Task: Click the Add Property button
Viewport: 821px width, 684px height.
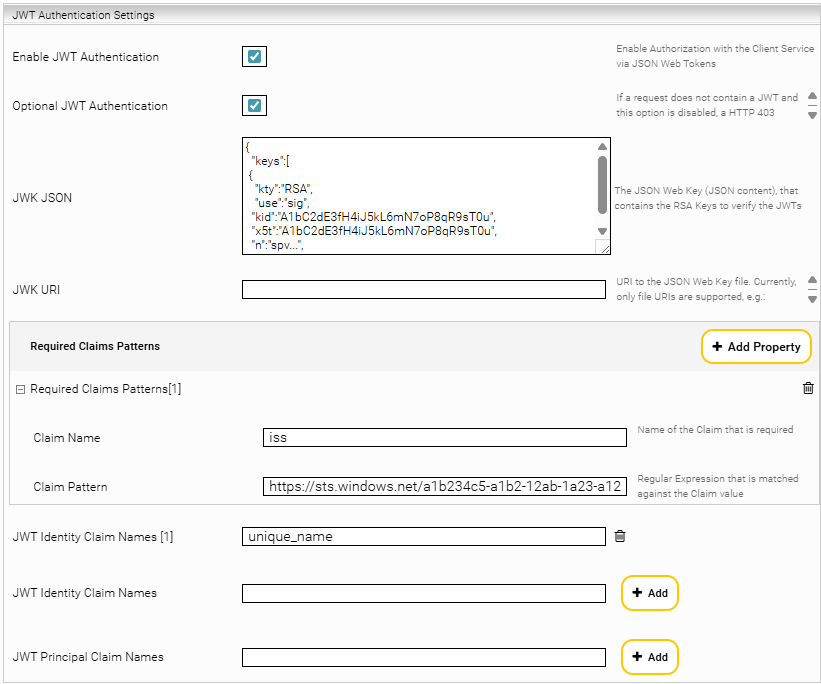Action: point(756,347)
